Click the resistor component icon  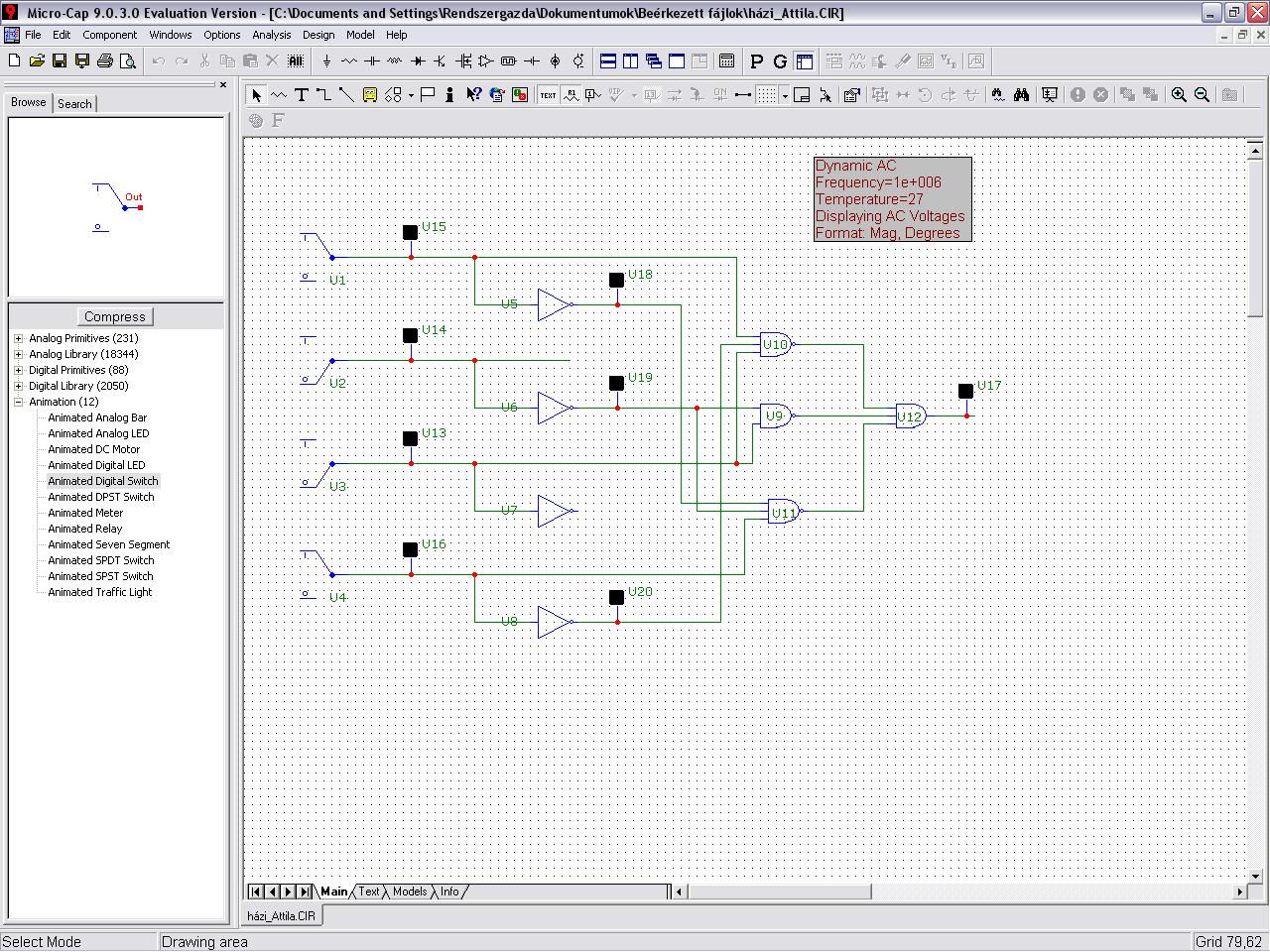[349, 61]
